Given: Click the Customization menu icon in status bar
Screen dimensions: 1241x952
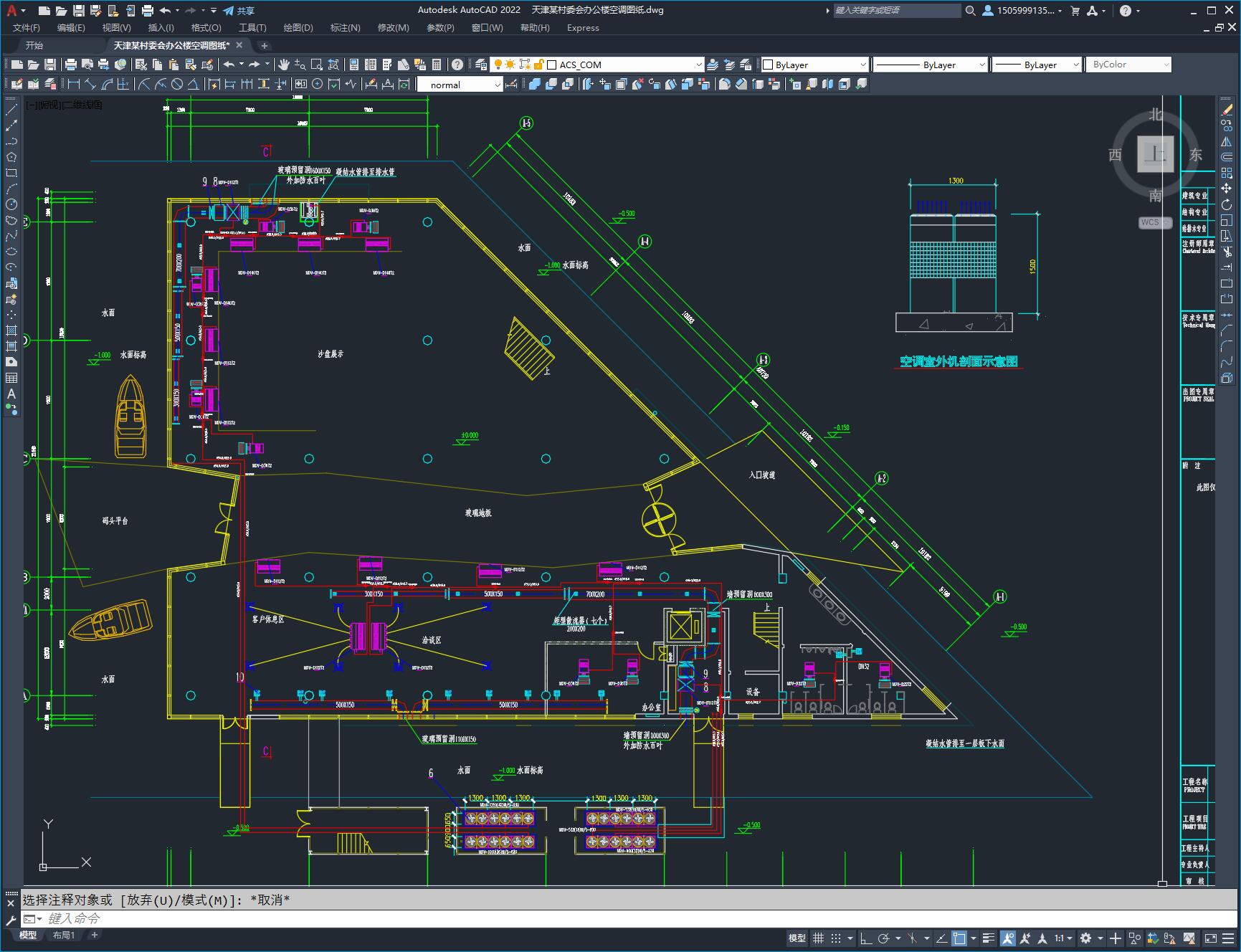Looking at the screenshot, I should tap(1230, 938).
